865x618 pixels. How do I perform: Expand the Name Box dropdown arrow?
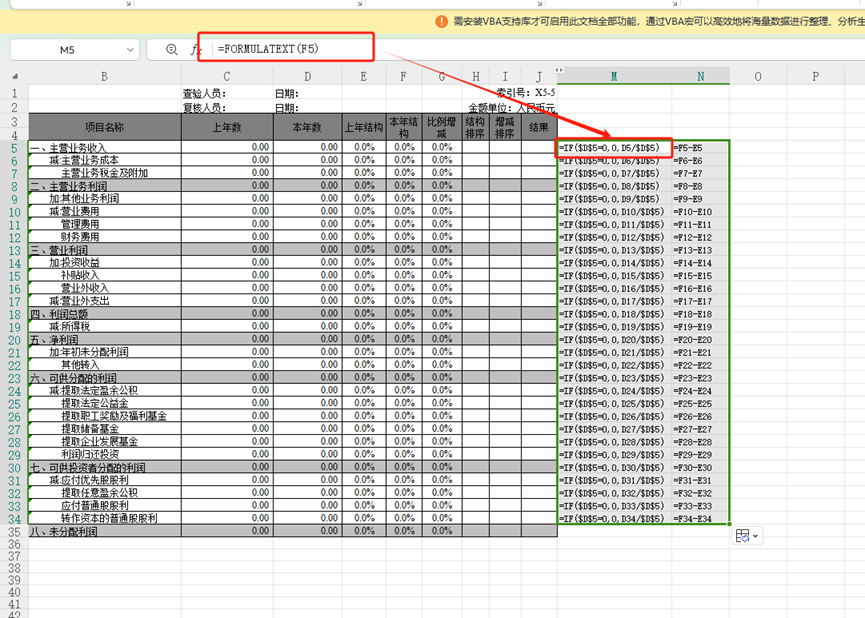coord(130,50)
